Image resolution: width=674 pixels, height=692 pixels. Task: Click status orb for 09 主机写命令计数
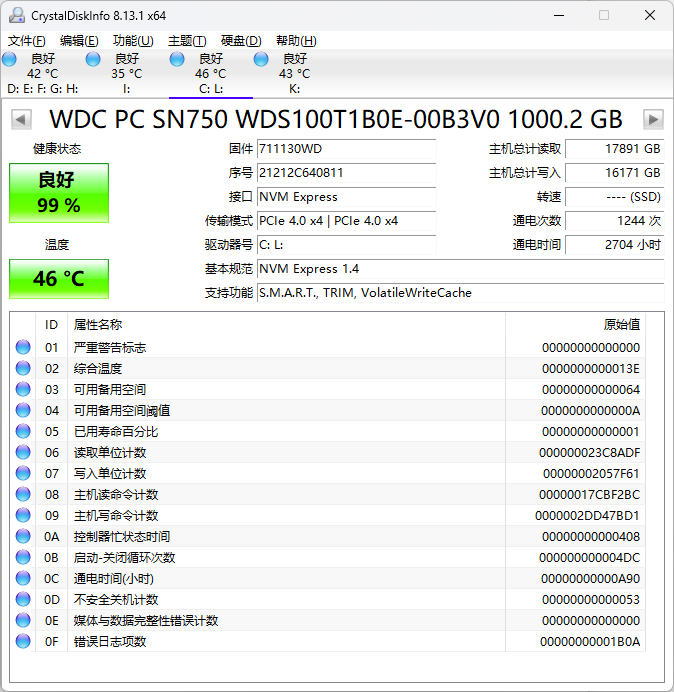pos(23,515)
